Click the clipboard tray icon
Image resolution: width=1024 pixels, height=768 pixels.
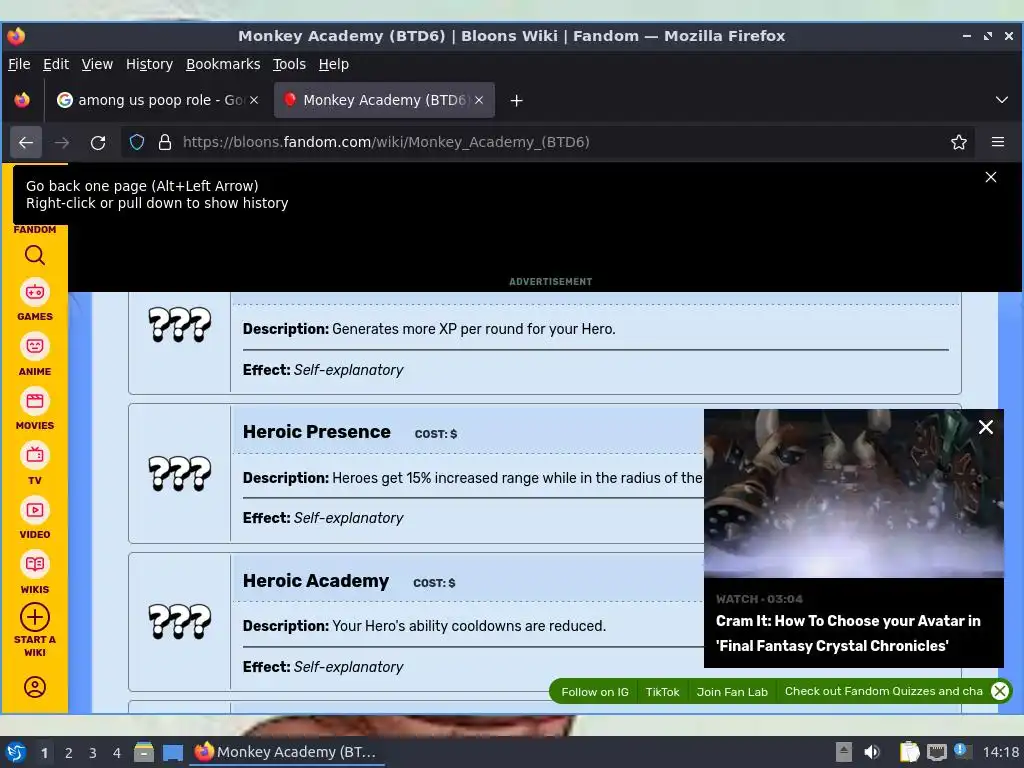pos(909,752)
